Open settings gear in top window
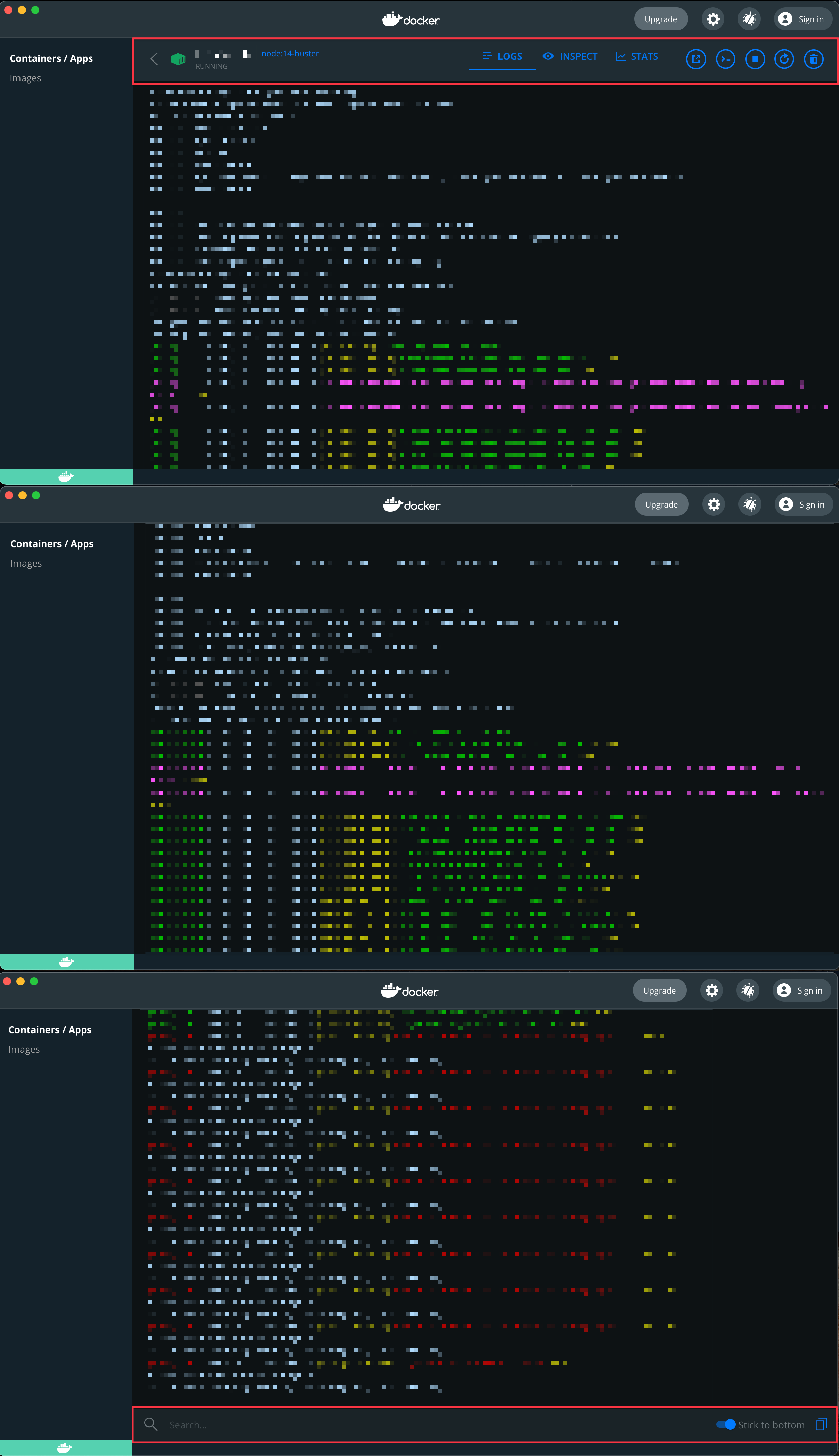 click(x=713, y=19)
